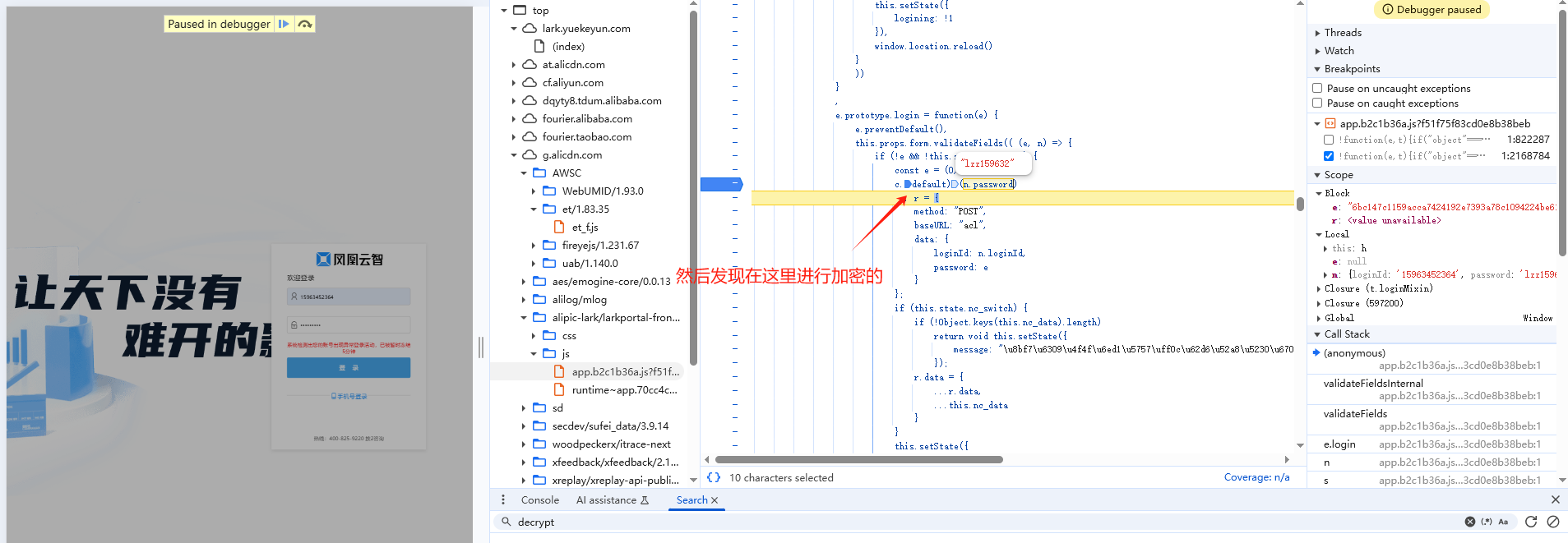
Task: Click the (index) document icon
Action: [x=539, y=46]
